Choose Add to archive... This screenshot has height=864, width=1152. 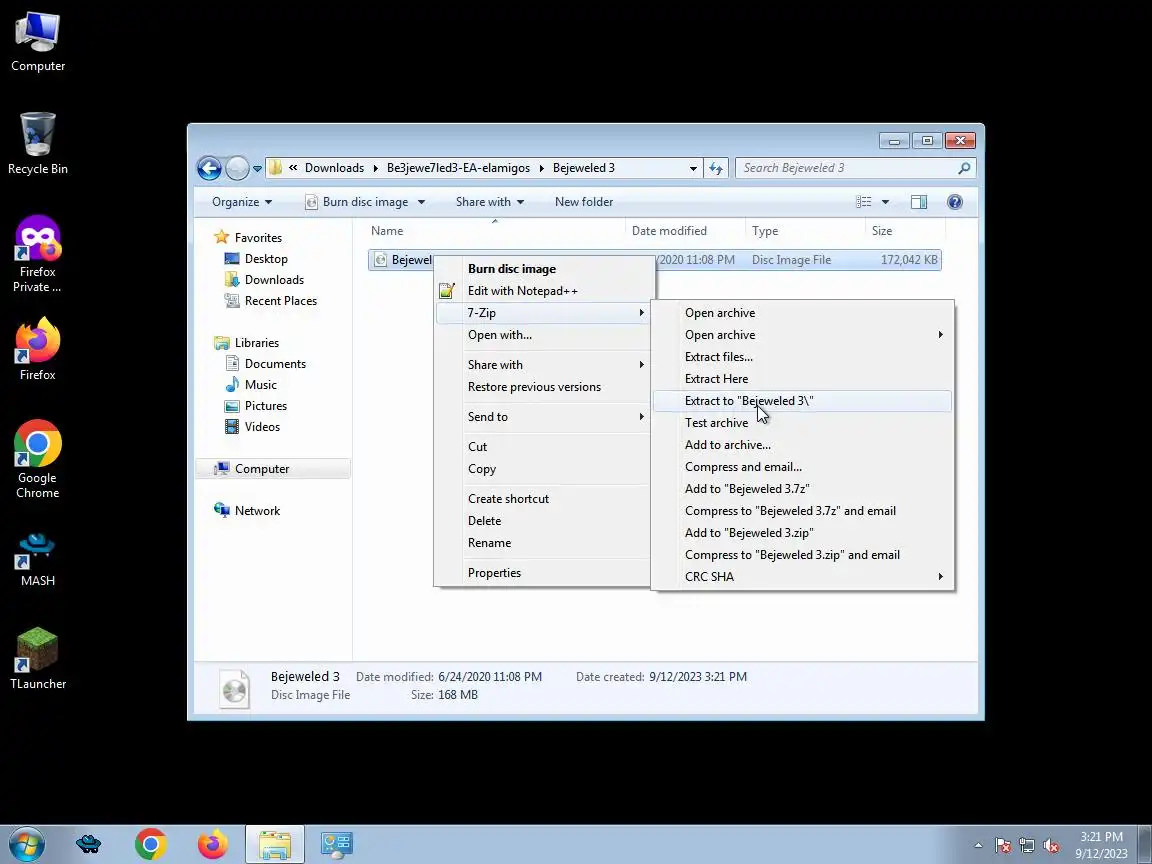point(802,445)
